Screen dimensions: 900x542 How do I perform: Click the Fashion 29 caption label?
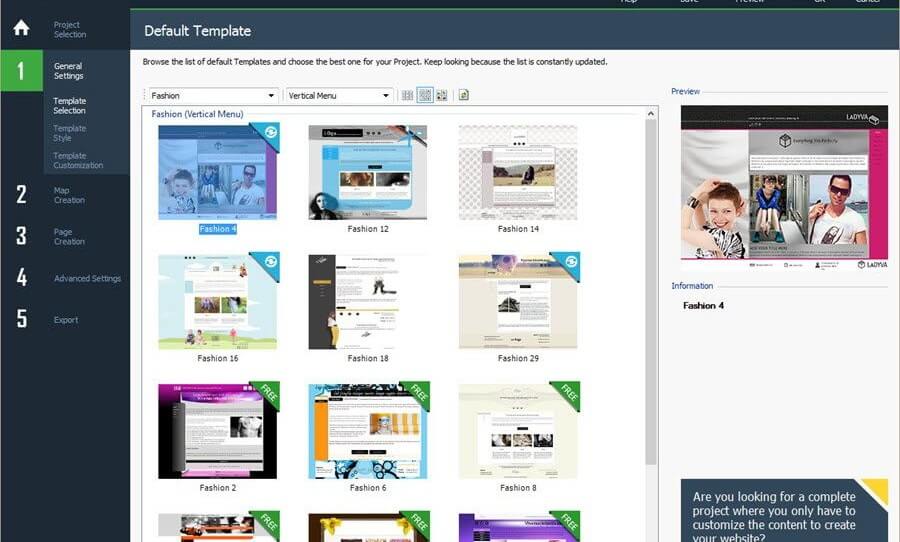pyautogui.click(x=518, y=358)
